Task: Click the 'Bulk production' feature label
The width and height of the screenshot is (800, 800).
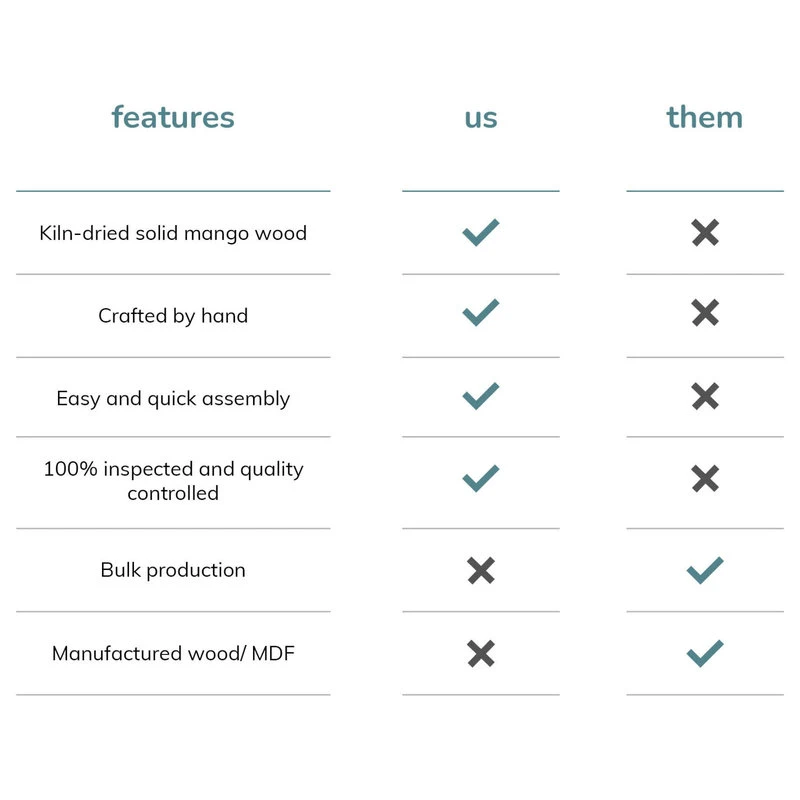Action: (173, 570)
